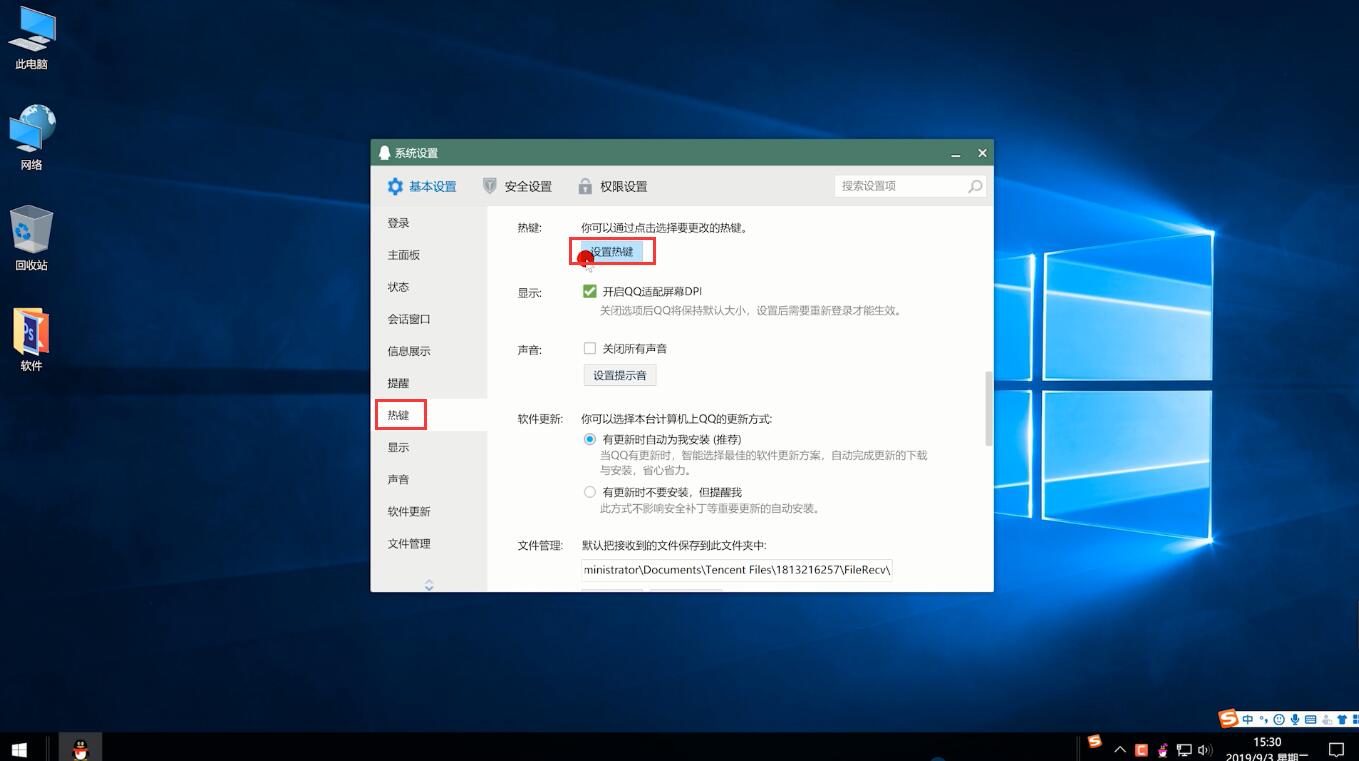Select 热键 in the settings sidebar
Image resolution: width=1359 pixels, height=761 pixels.
coord(429,415)
